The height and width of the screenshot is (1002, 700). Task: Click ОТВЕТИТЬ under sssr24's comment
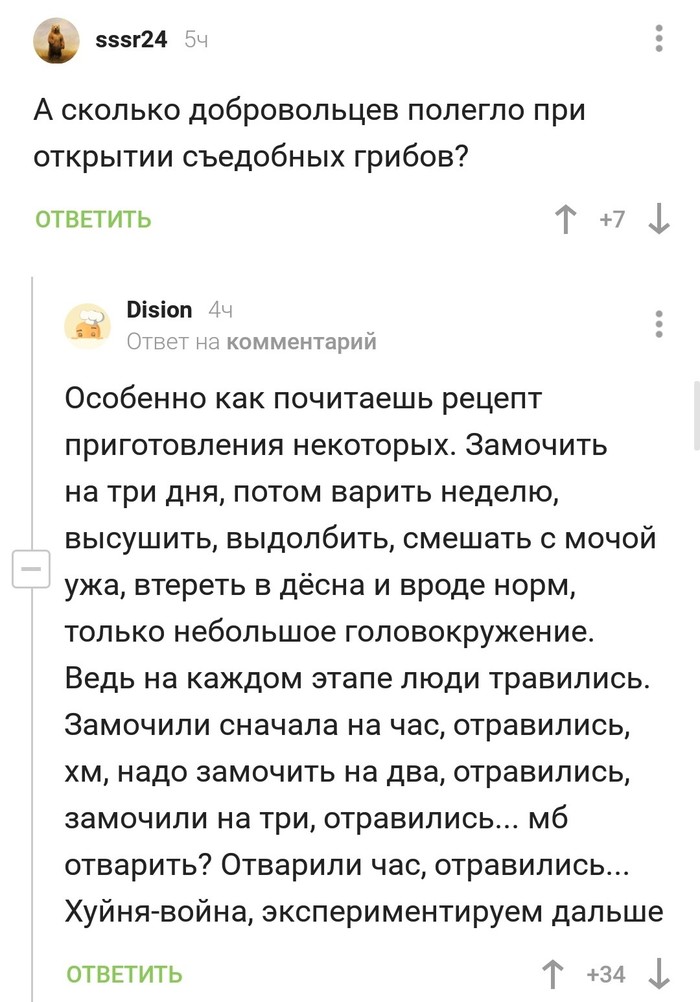click(x=93, y=220)
